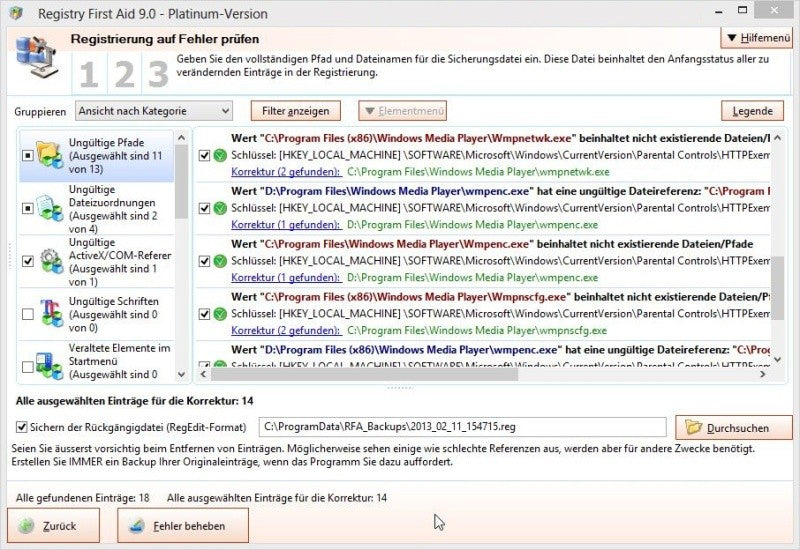Uncheck the Ungültige ActiveX/COM-Referenzen checkbox
The height and width of the screenshot is (550, 800).
(x=28, y=261)
